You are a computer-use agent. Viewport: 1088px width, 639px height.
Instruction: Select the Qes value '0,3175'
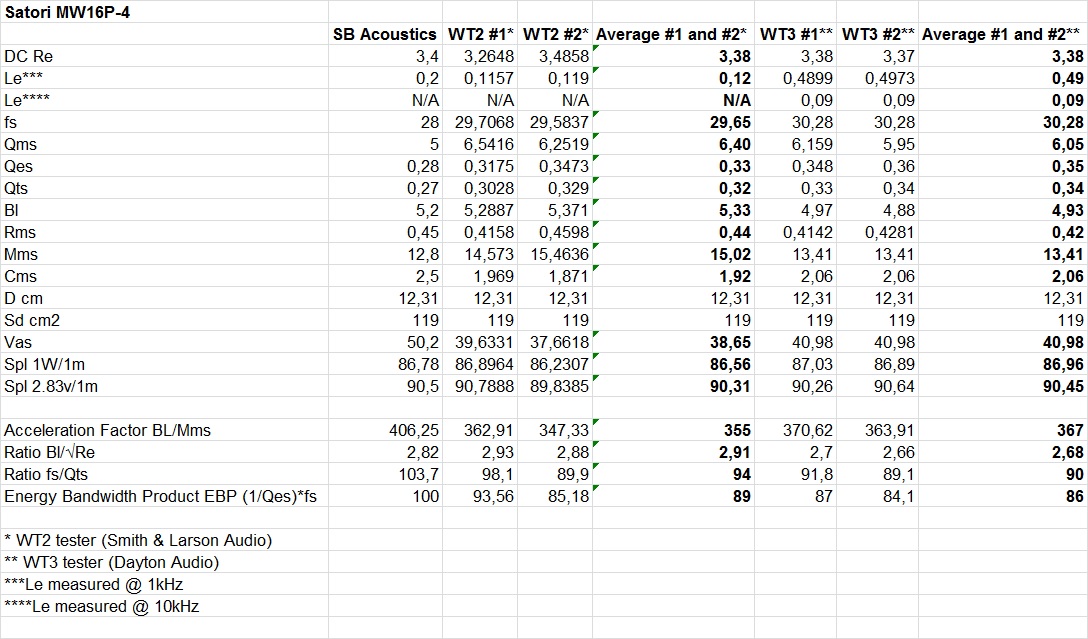click(x=489, y=167)
